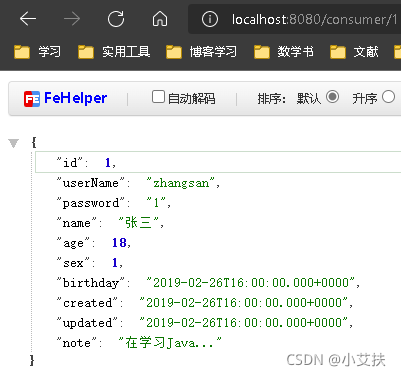401x376 pixels.
Task: Click the "张三" value
Action: click(x=138, y=223)
